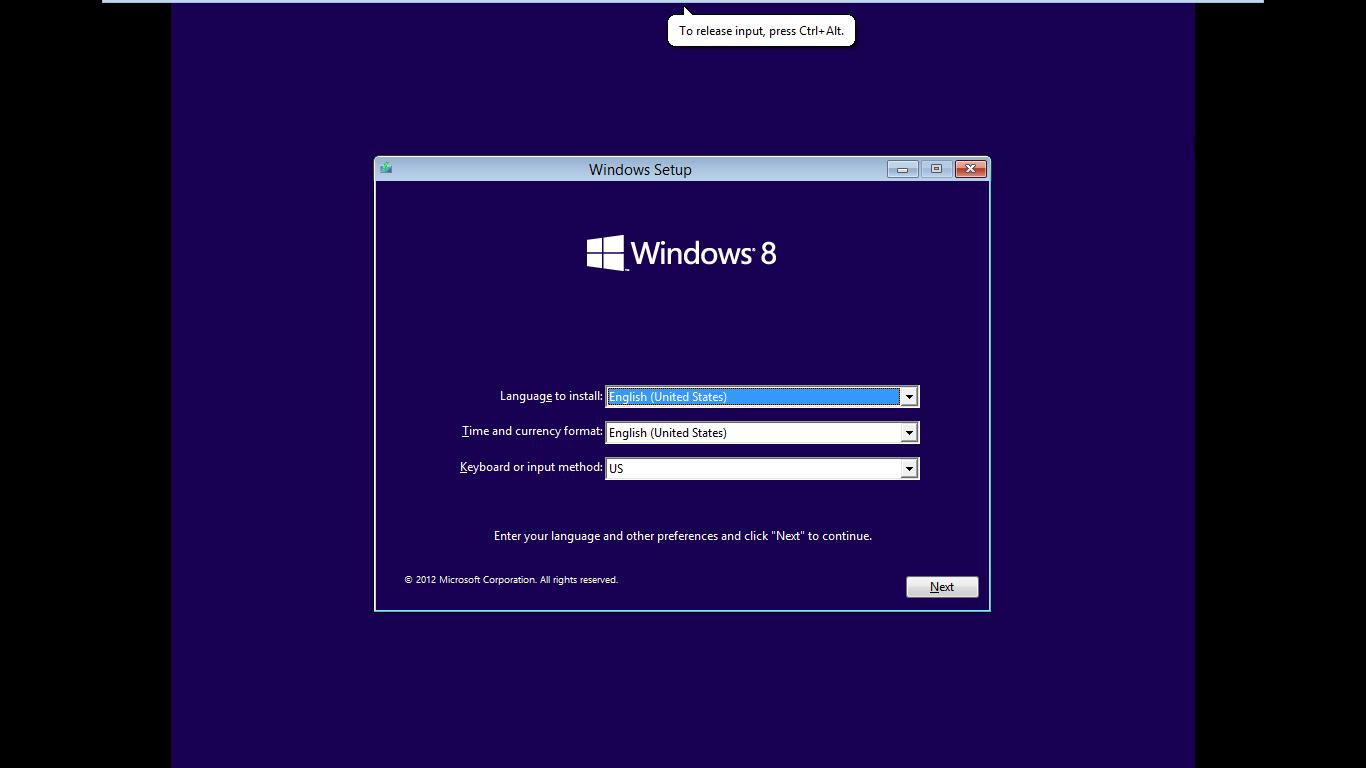Click the Next button to continue
Screen dimensions: 1366x768
click(942, 587)
